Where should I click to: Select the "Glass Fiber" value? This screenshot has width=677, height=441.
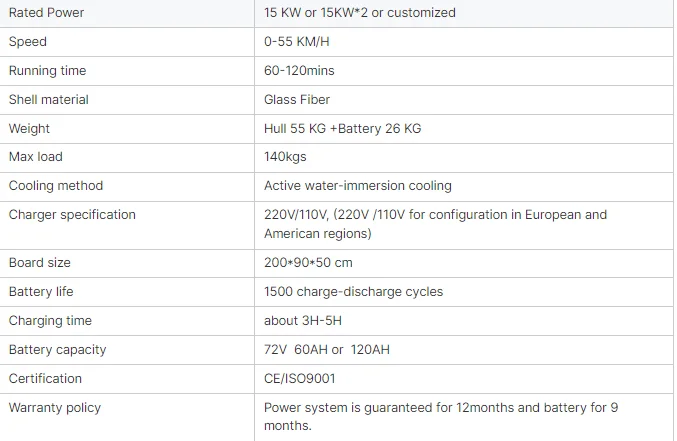pyautogui.click(x=297, y=100)
